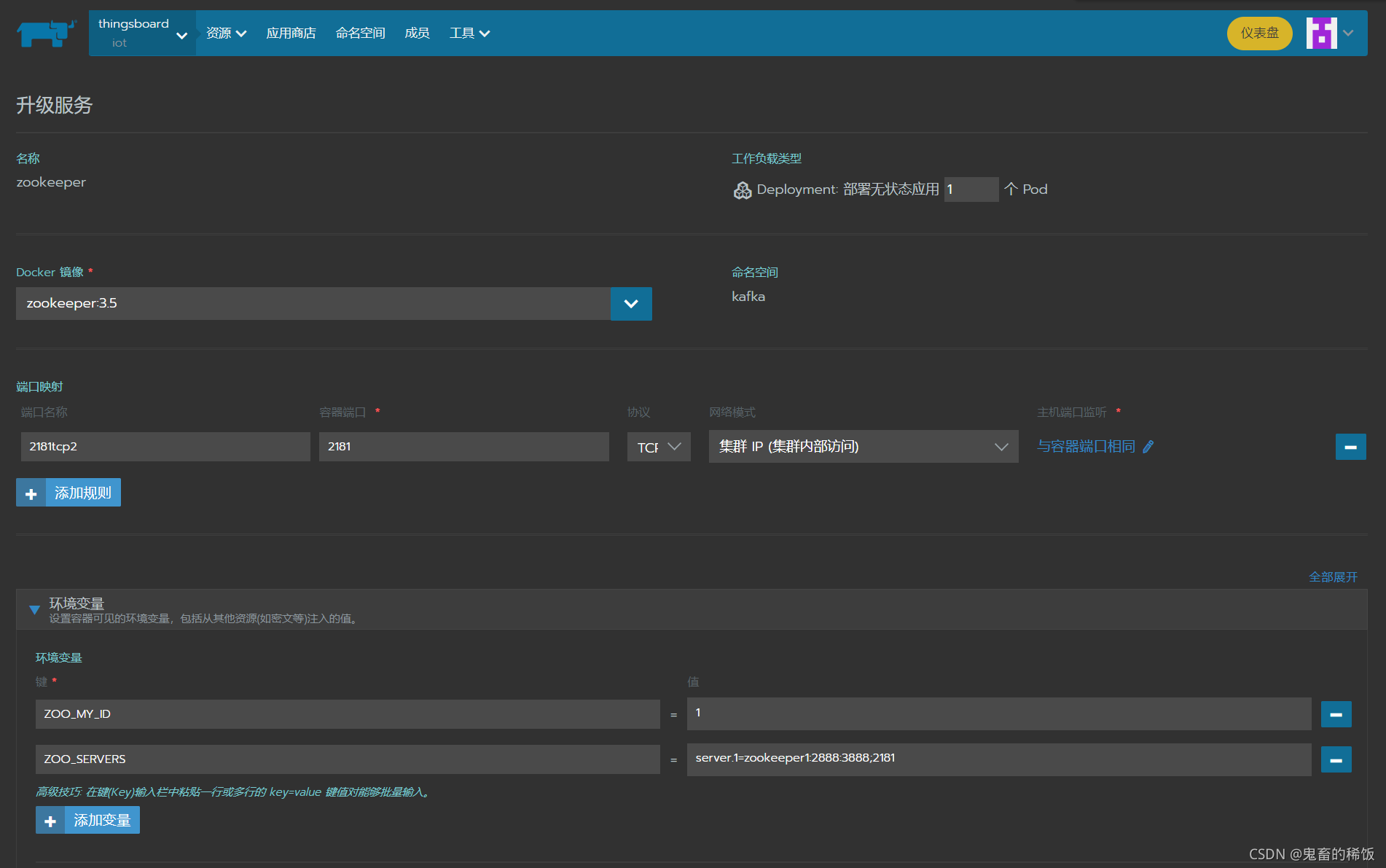Click the 升级服务 page heading
This screenshot has width=1386, height=868.
55,105
